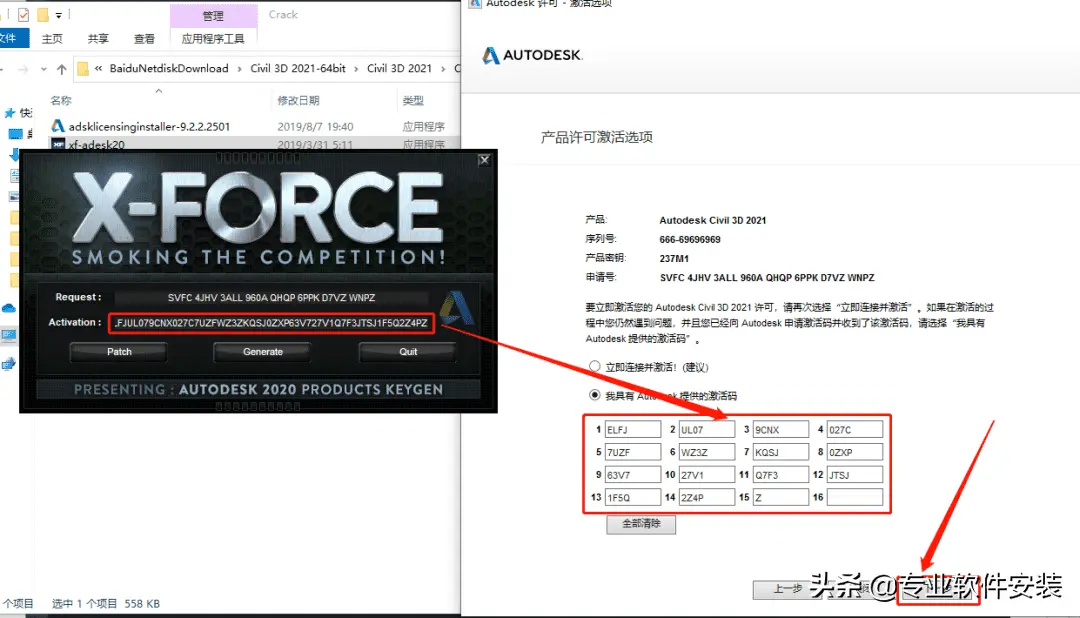Click the Autodesk logo inside X-Force window
Viewport: 1080px width, 618px height.
(x=457, y=307)
